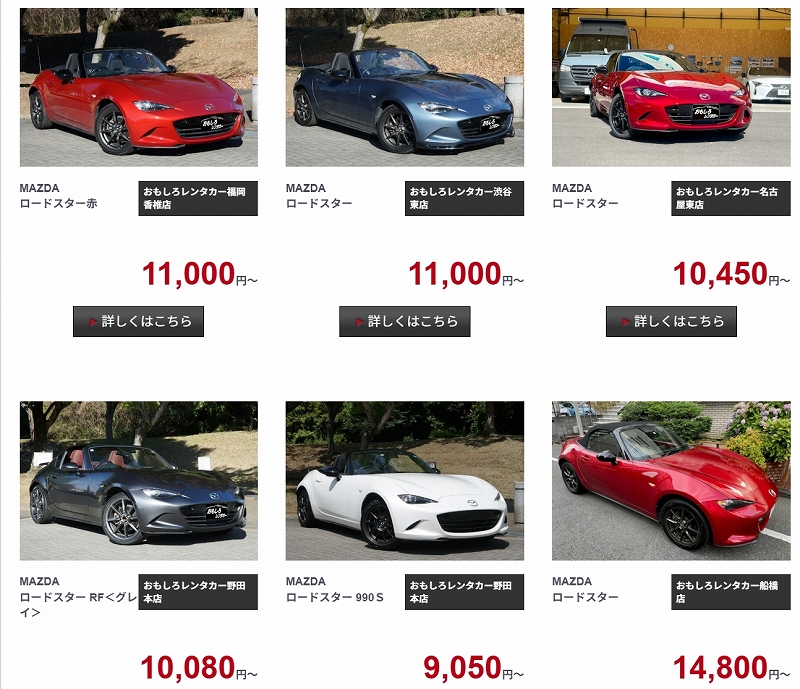This screenshot has height=689, width=800.
Task: Open the red Roadster photo with Mercedes van
Action: [671, 87]
